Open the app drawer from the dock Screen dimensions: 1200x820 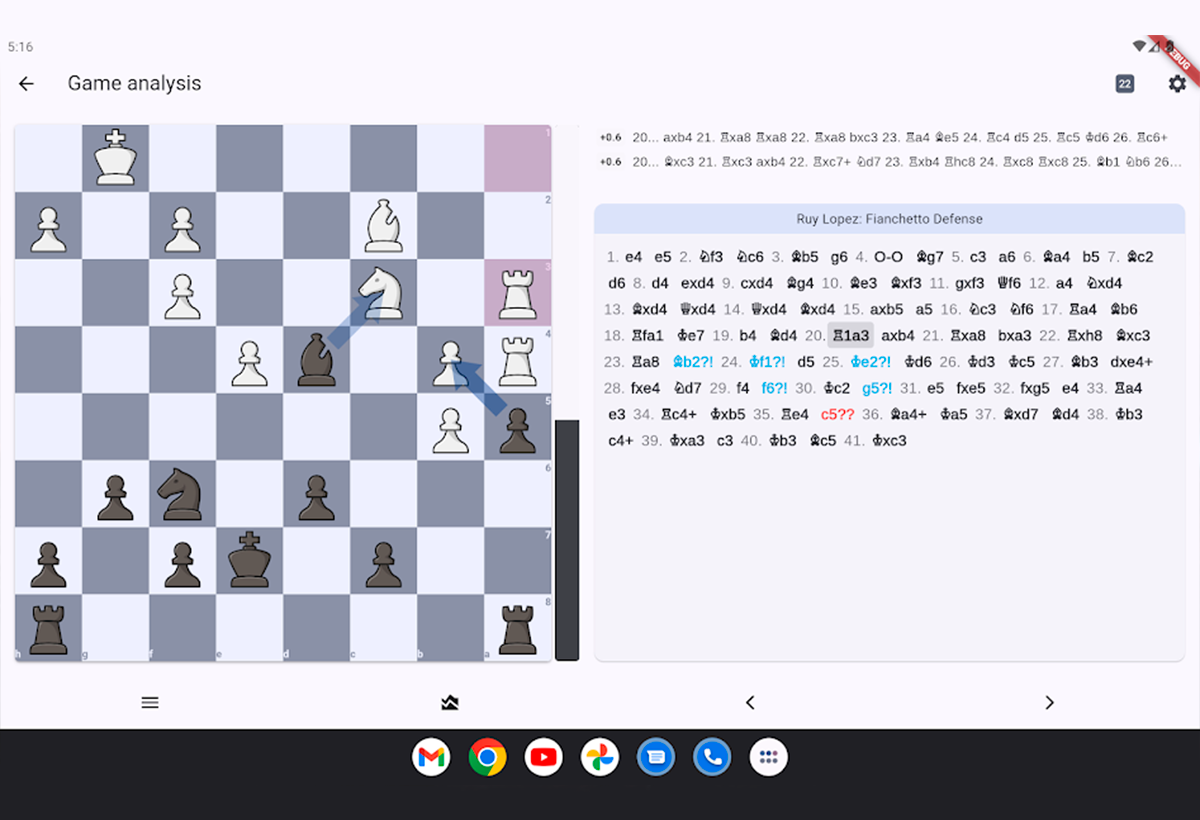769,758
